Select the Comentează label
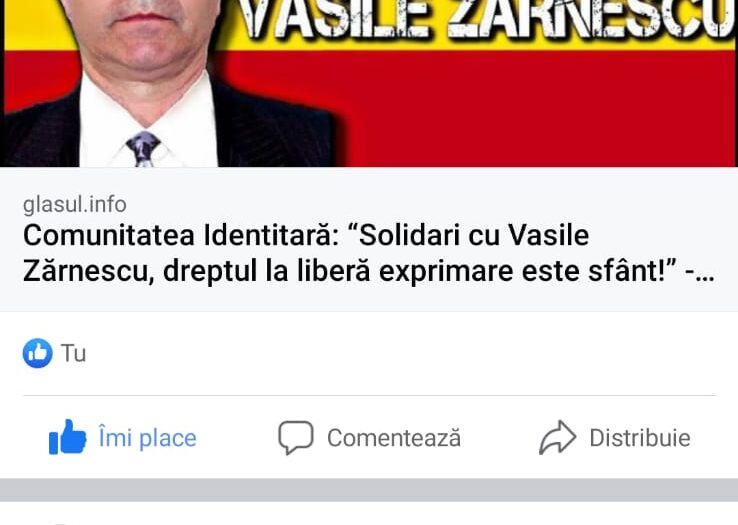Screen dimensions: 738x525 coord(394,438)
